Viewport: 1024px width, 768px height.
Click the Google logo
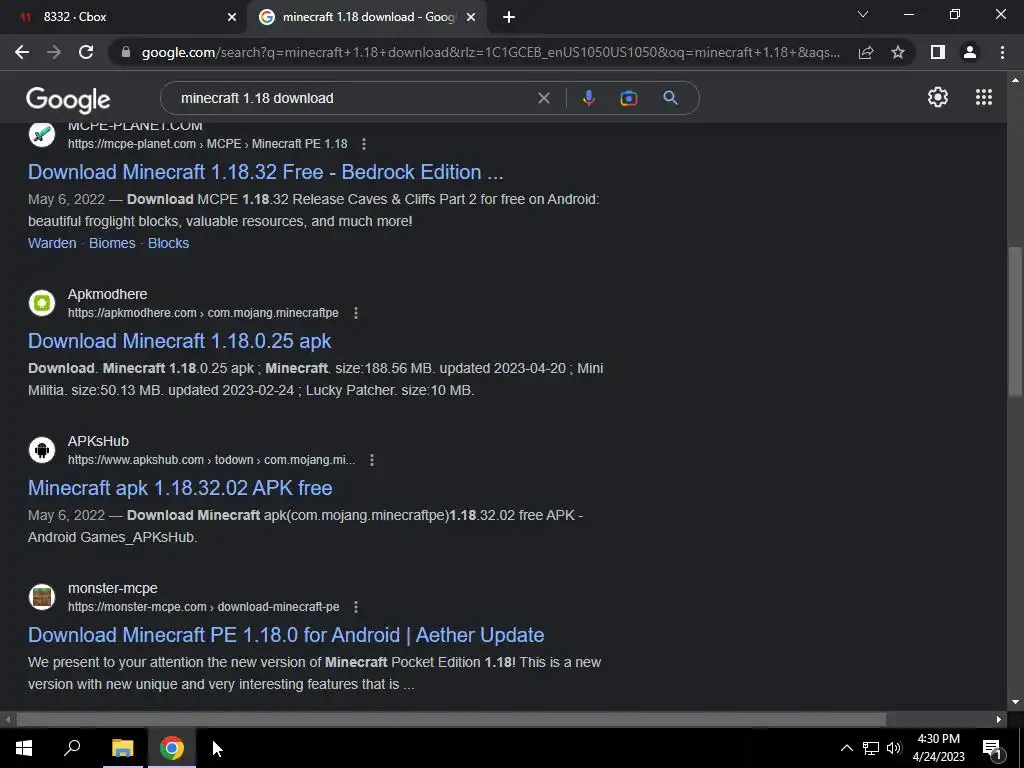click(68, 99)
